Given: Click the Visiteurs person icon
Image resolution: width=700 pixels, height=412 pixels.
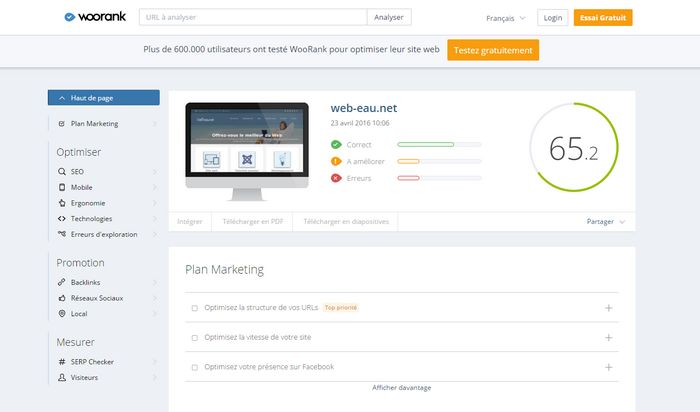Looking at the screenshot, I should click(x=62, y=377).
